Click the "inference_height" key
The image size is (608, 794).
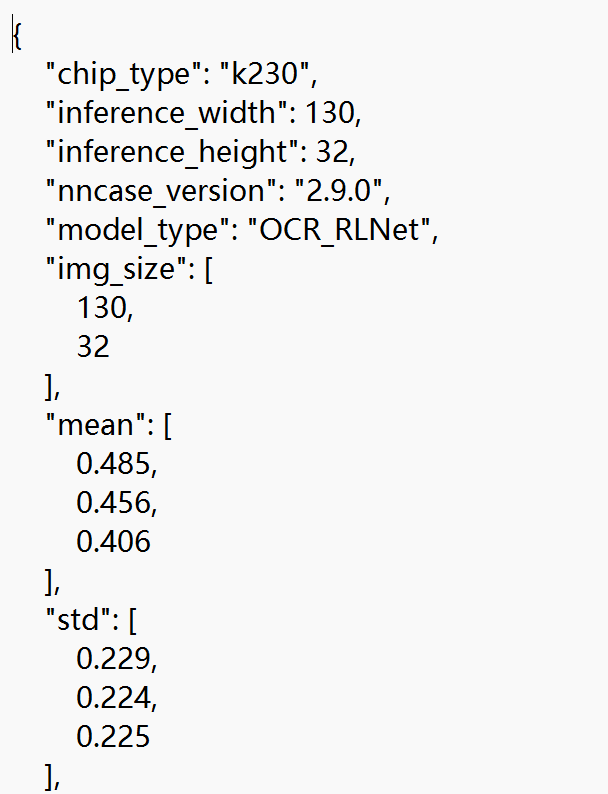click(x=172, y=153)
